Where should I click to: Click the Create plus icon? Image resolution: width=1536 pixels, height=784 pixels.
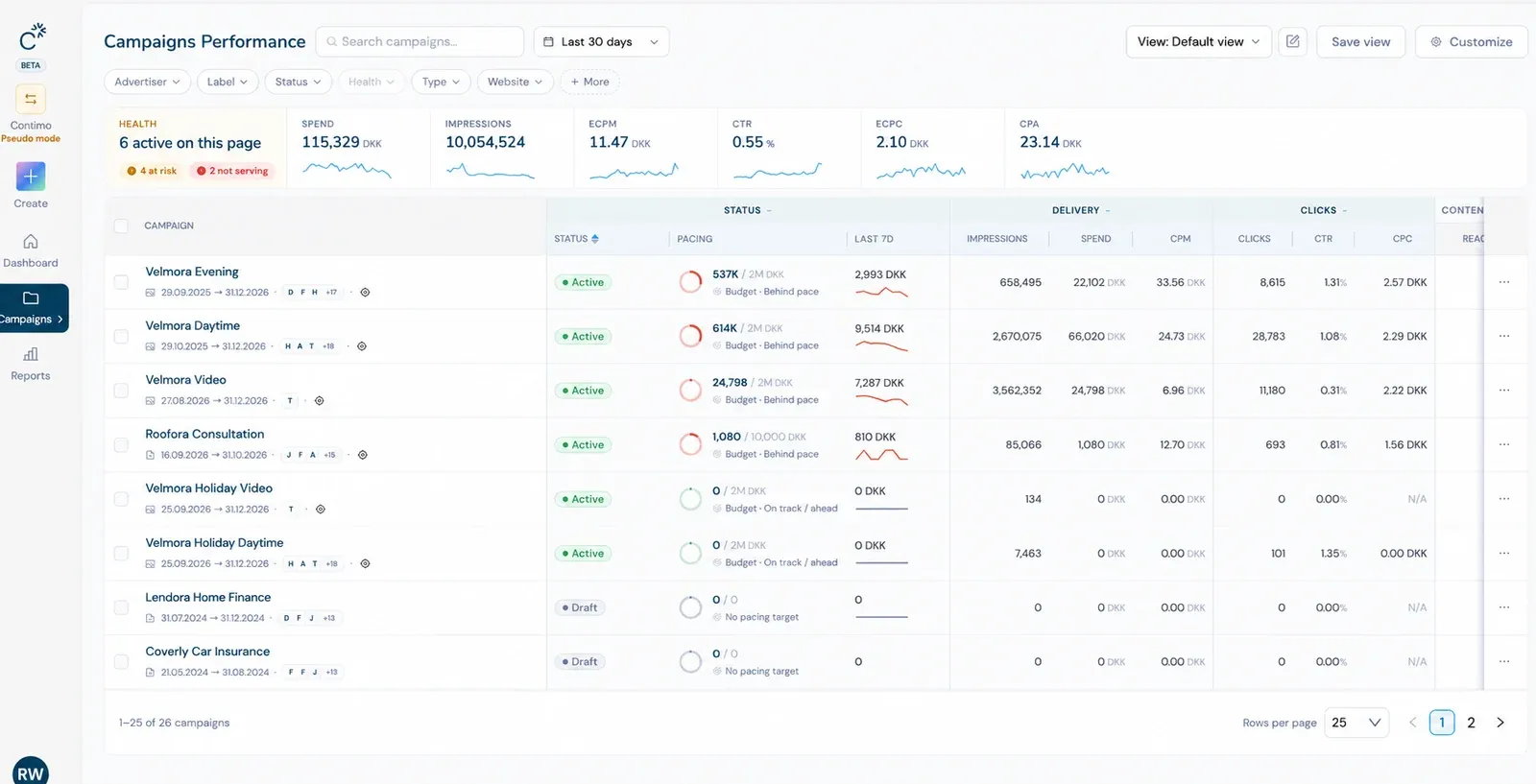[31, 177]
